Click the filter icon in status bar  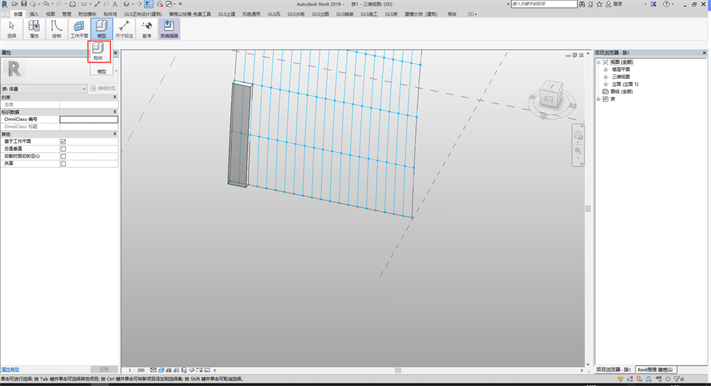click(x=677, y=379)
